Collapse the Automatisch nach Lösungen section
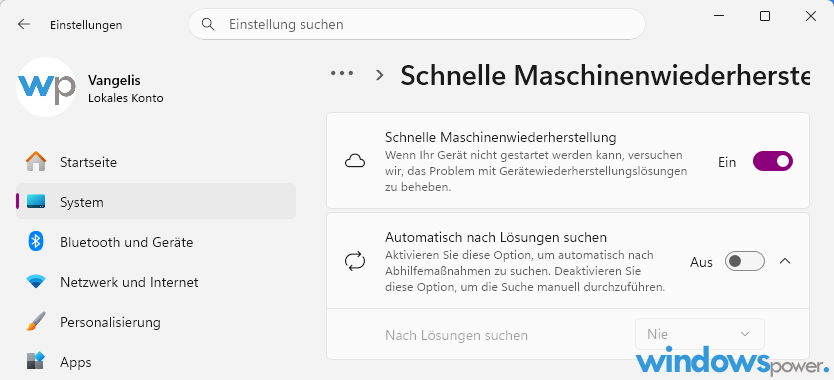 point(785,261)
